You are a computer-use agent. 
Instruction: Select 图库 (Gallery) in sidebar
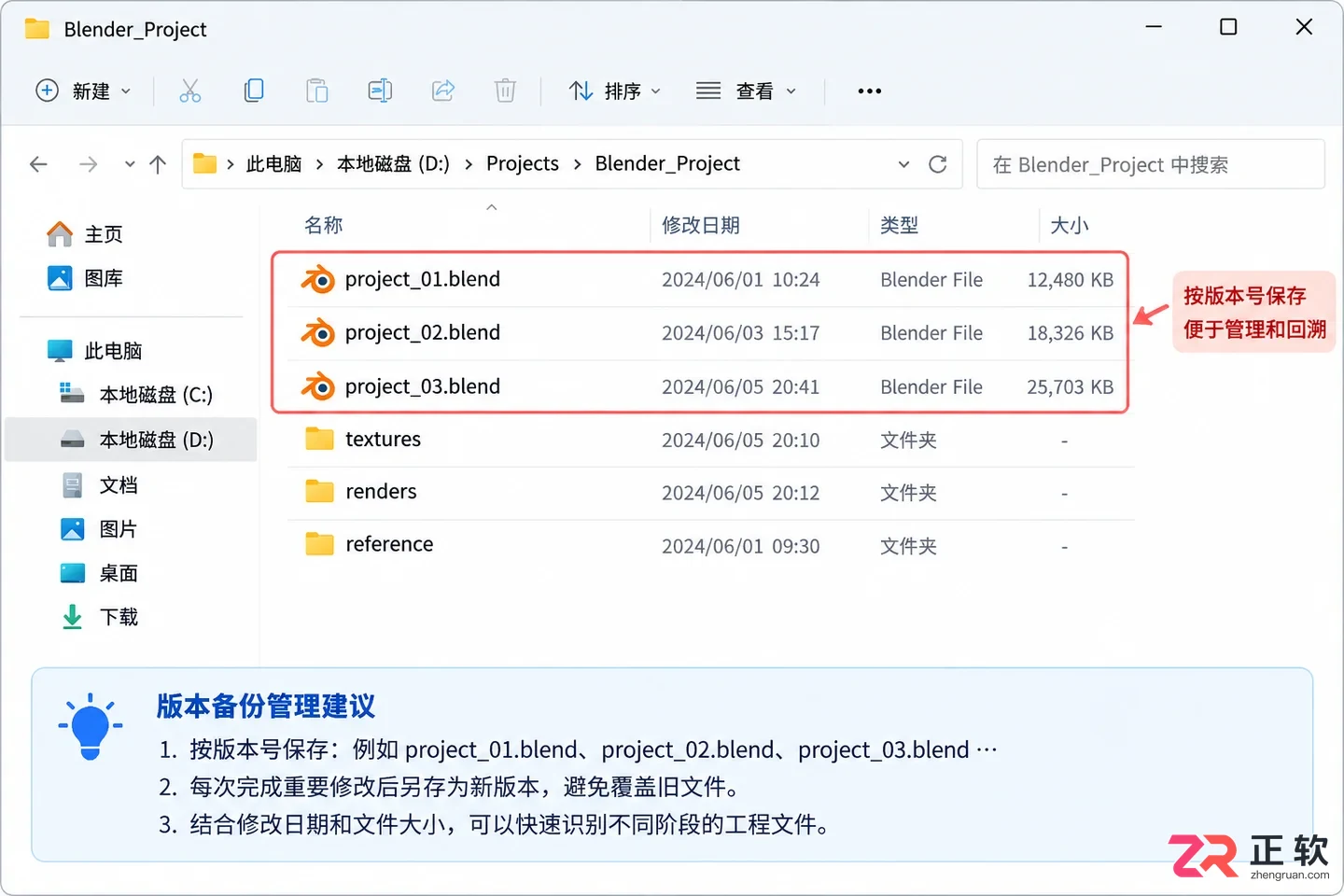[86, 278]
